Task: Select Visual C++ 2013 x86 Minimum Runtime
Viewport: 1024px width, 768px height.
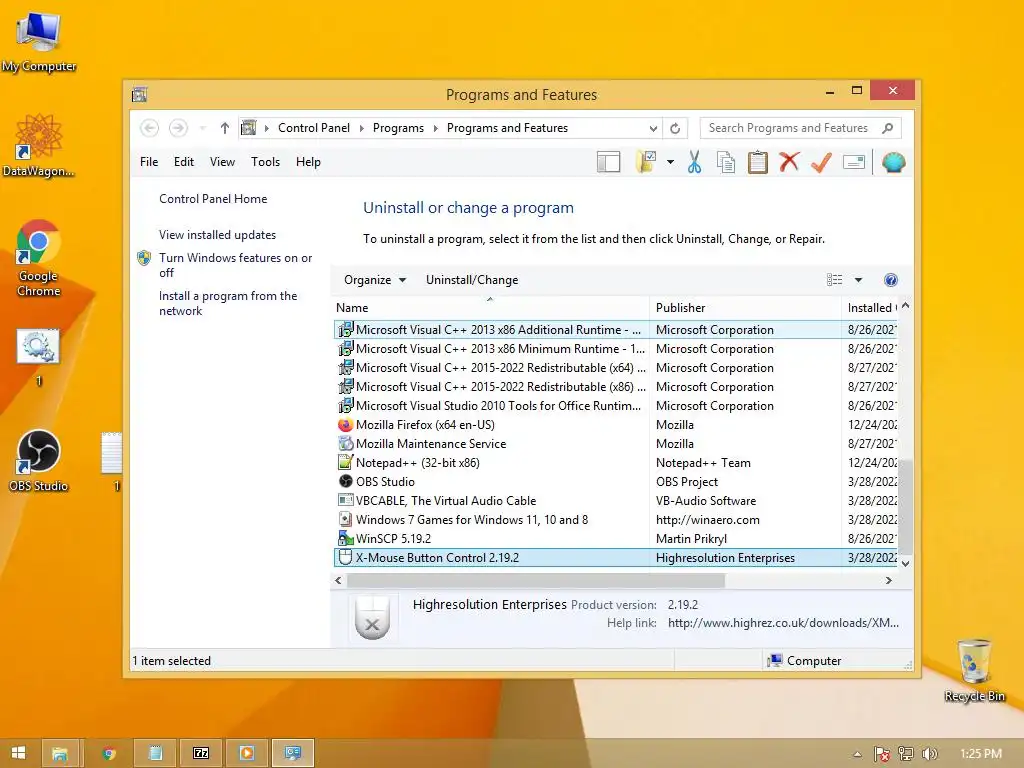Action: [616, 349]
